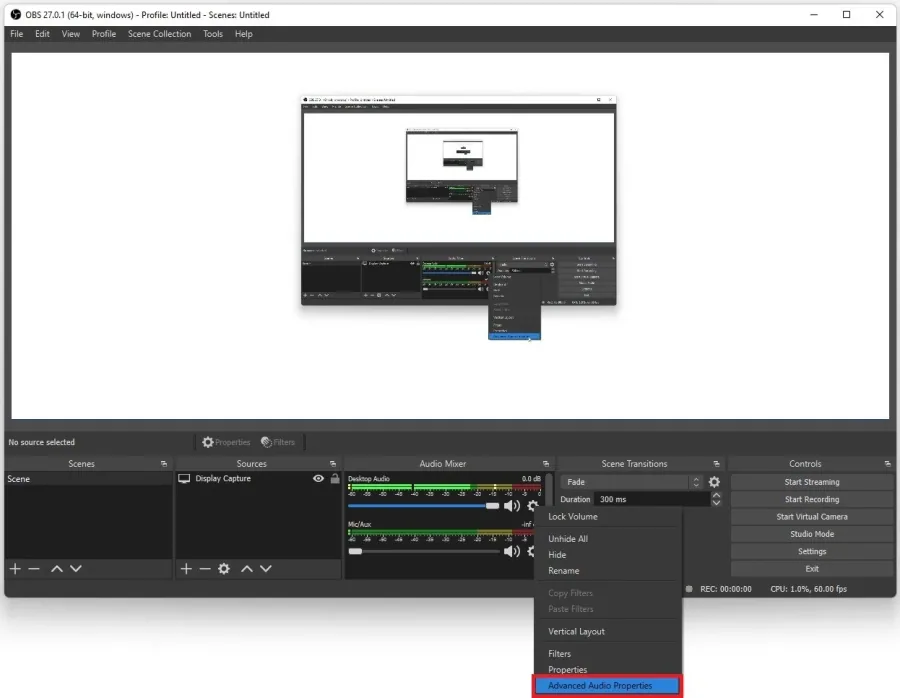900x698 pixels.
Task: Select the Scene item in Scenes
Action: point(88,479)
